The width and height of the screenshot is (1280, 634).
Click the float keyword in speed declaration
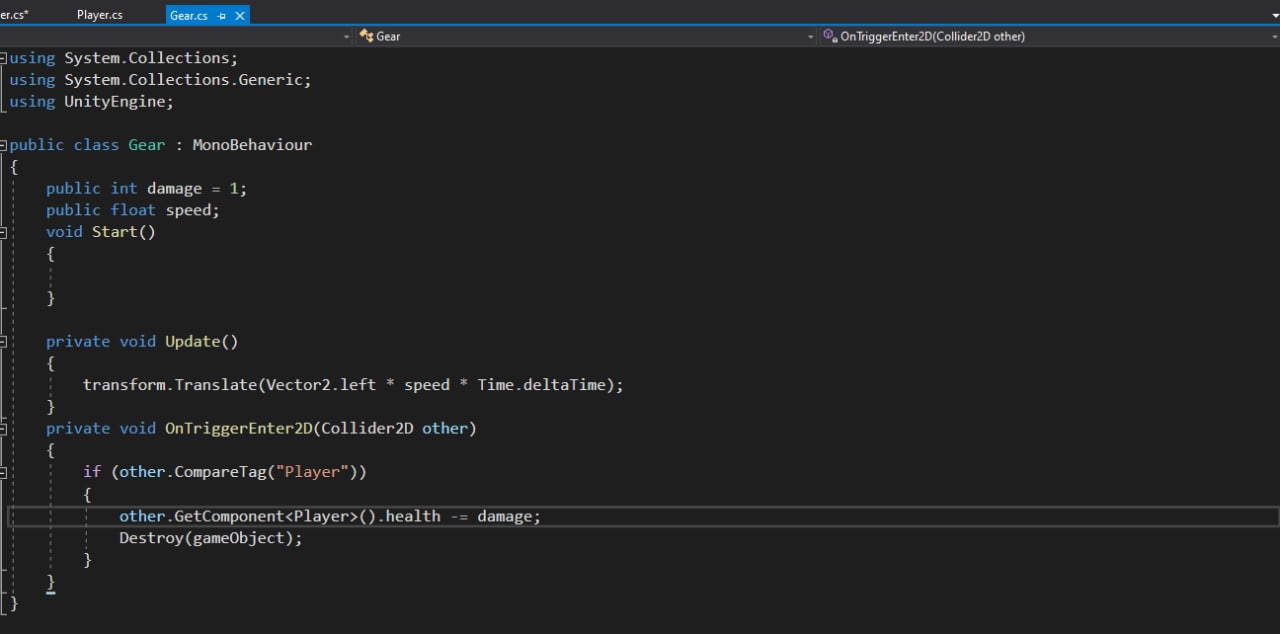(x=133, y=211)
